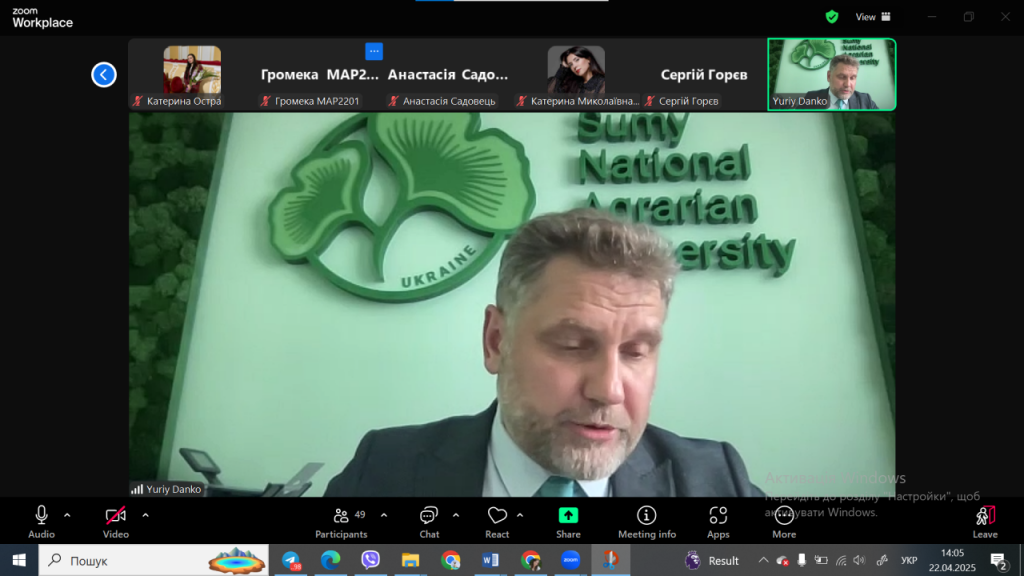Show hidden system tray icons
The image size is (1024, 576).
(x=763, y=560)
